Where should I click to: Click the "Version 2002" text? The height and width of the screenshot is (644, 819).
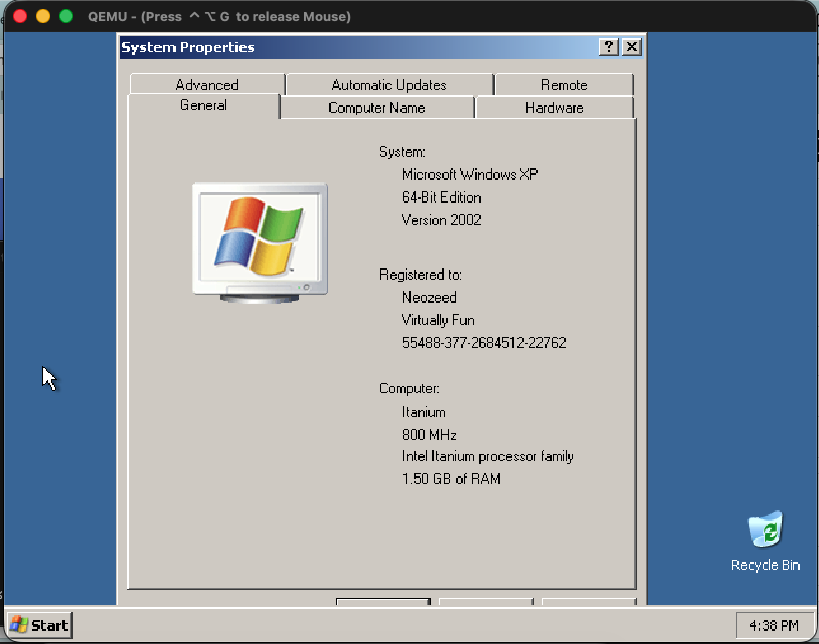pos(441,219)
